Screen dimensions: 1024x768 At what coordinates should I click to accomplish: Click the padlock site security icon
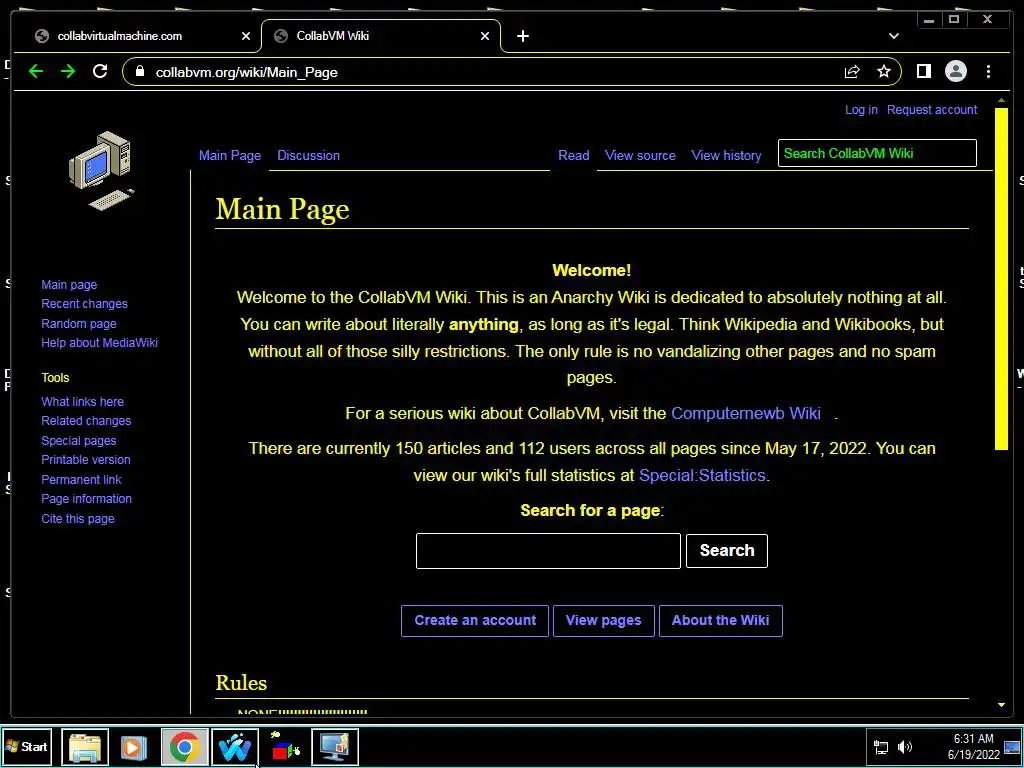pyautogui.click(x=140, y=71)
